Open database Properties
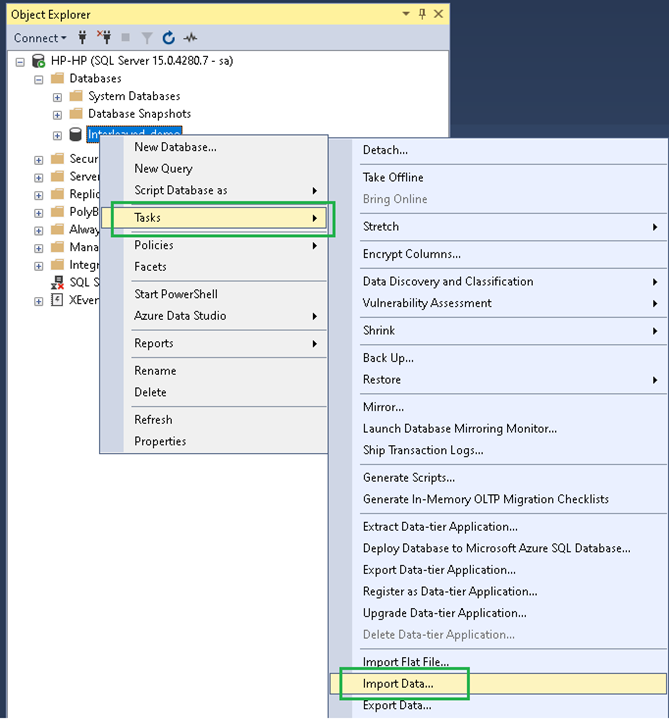669x720 pixels. (214, 441)
